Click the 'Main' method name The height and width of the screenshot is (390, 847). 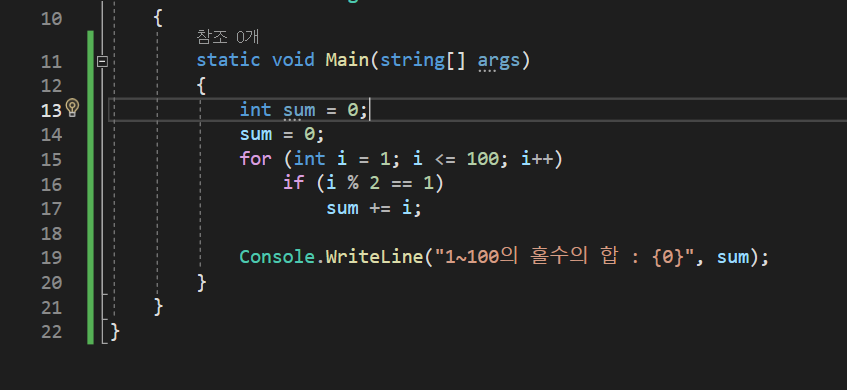pos(347,60)
